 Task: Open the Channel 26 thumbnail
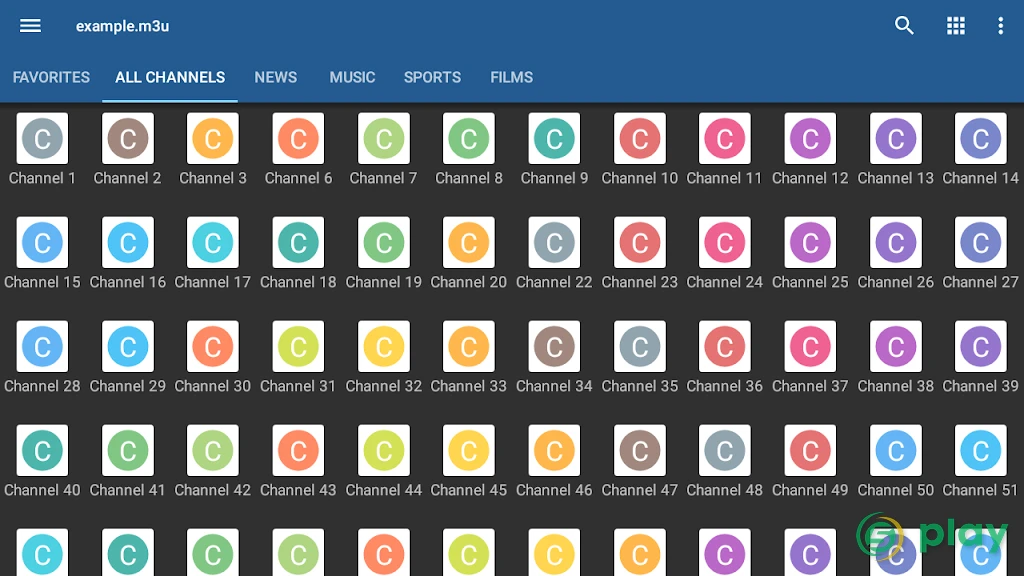click(896, 242)
